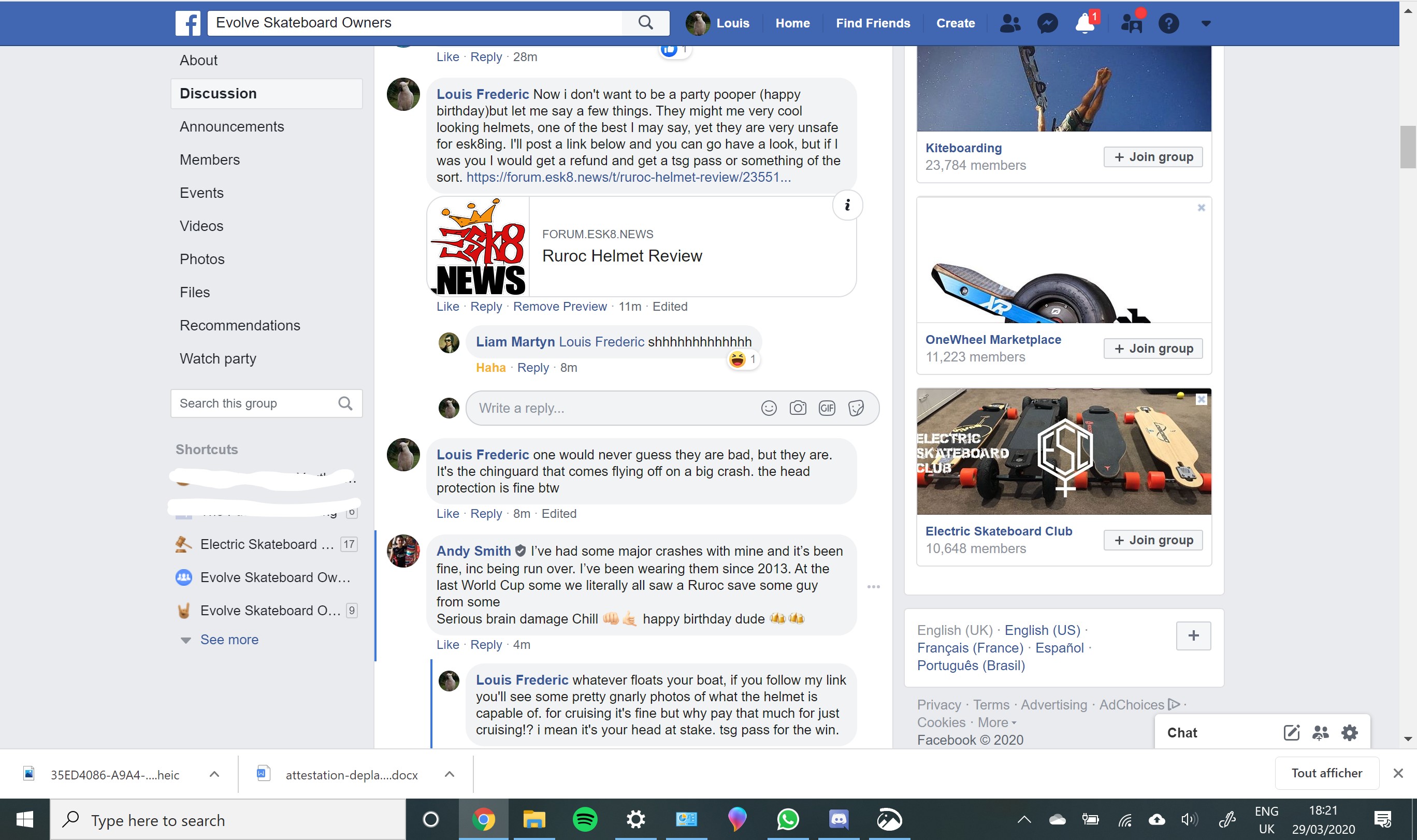This screenshot has width=1417, height=840.
Task: Click the search icon in Search this group
Action: (345, 403)
